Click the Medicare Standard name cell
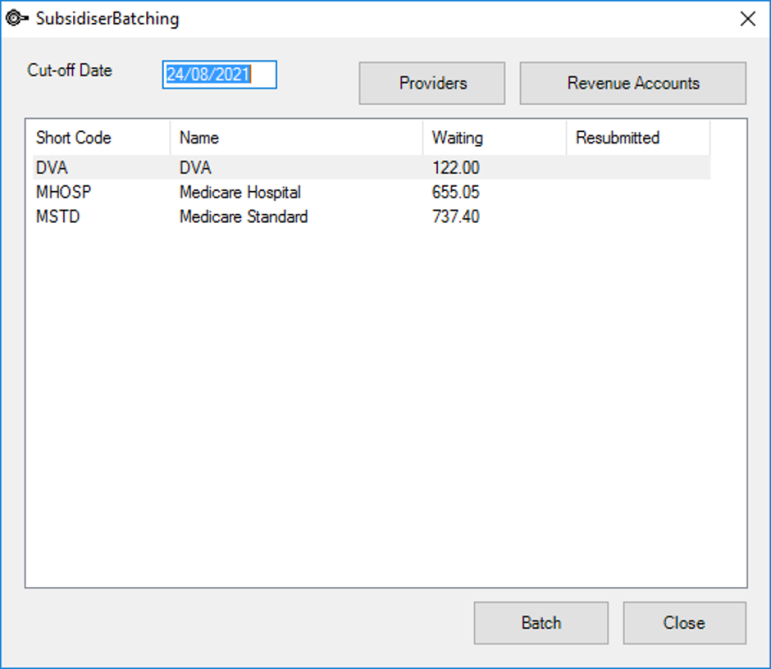Viewport: 771px width, 669px height. pos(243,217)
